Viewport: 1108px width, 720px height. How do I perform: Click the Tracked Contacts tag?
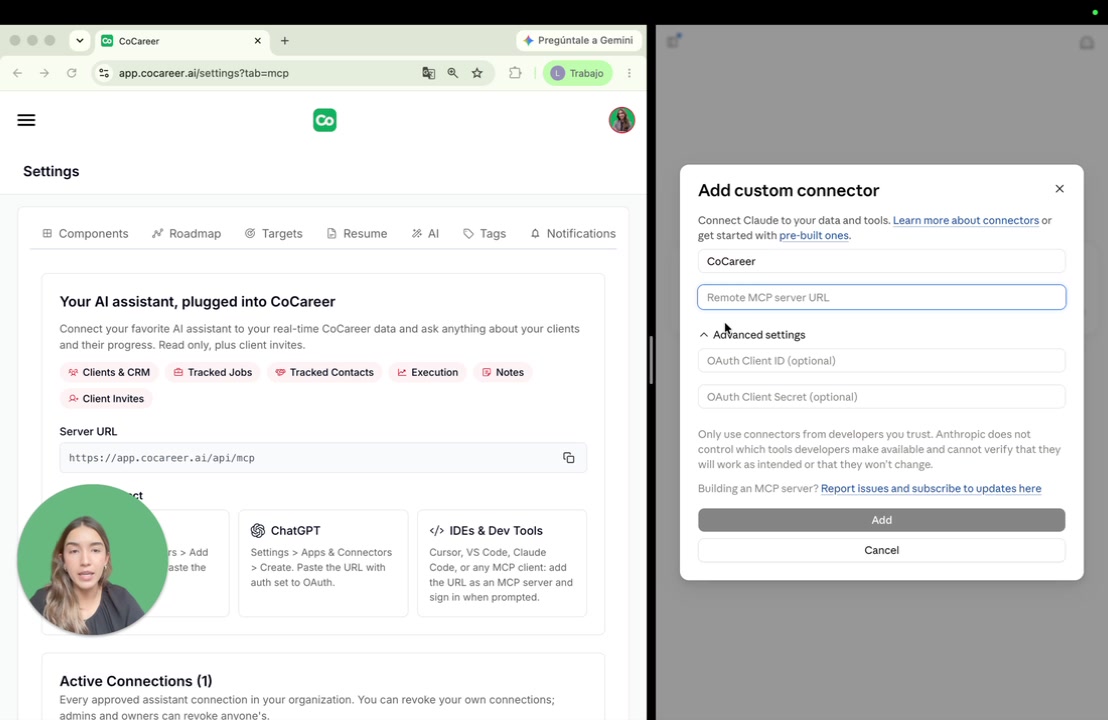tap(324, 372)
